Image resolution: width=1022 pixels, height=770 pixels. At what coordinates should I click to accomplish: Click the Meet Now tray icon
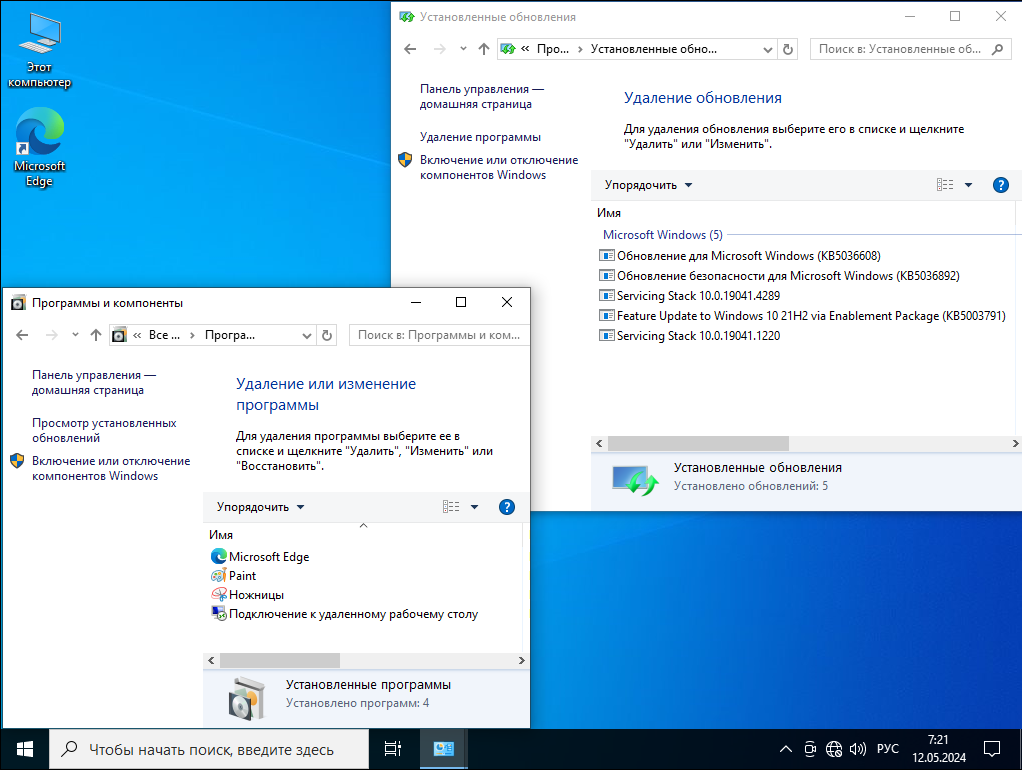pyautogui.click(x=810, y=750)
